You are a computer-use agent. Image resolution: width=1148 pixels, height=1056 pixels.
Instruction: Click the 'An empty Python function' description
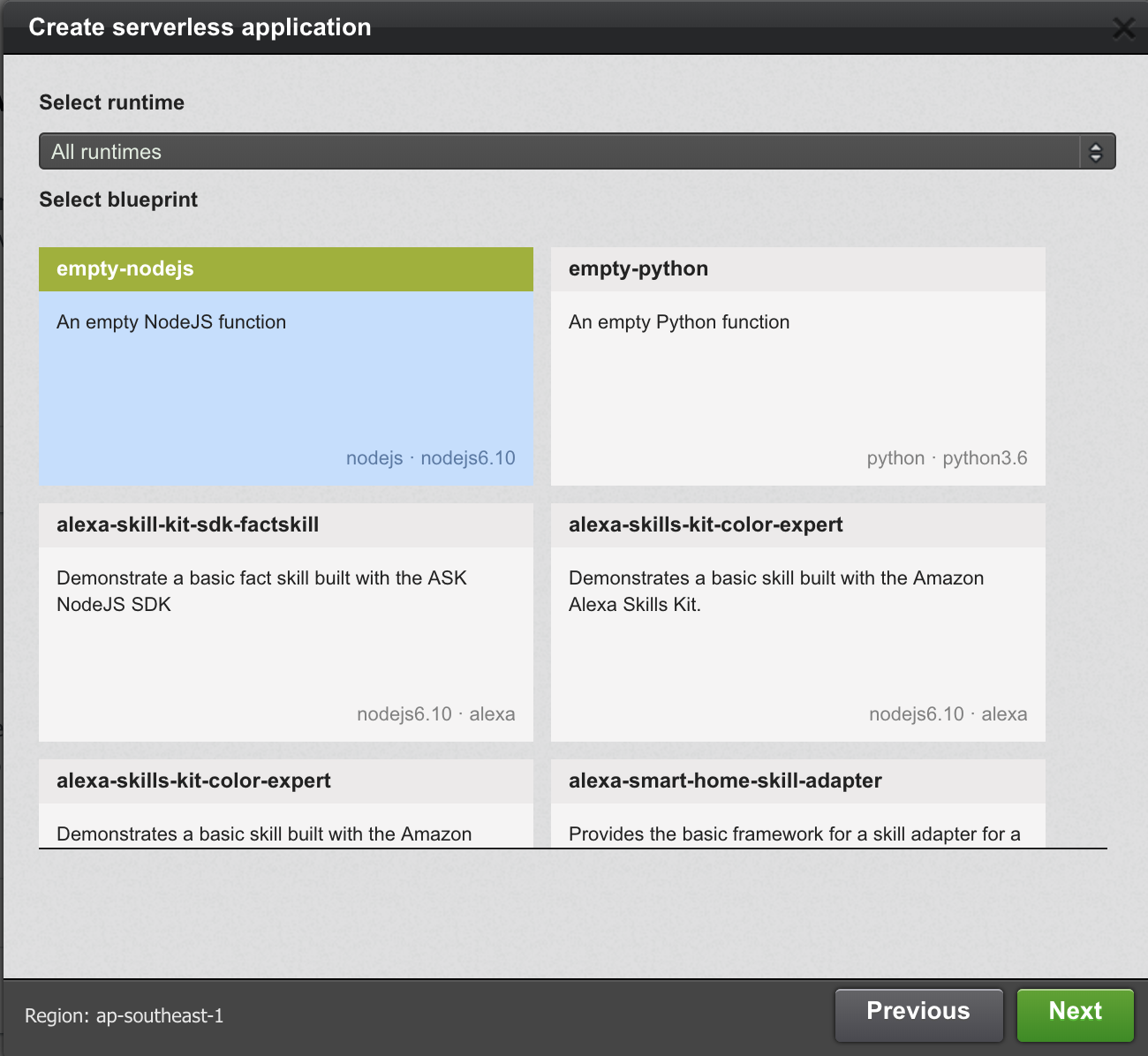pyautogui.click(x=679, y=322)
